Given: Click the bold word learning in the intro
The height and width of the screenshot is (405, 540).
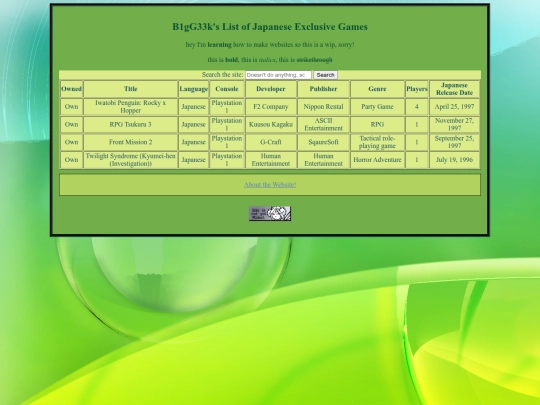Looking at the screenshot, I should 219,45.
